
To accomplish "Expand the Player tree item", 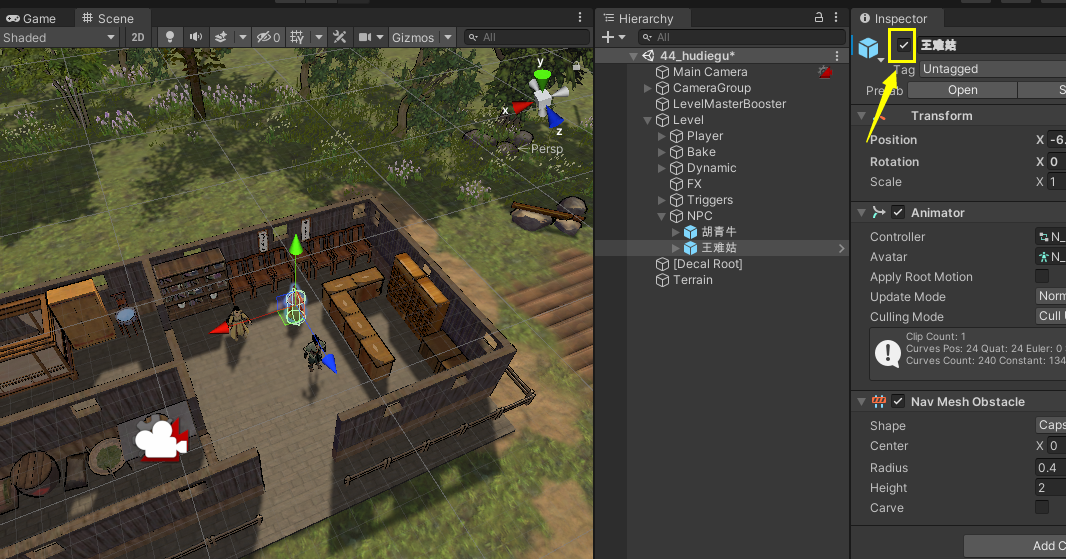I will [x=661, y=136].
